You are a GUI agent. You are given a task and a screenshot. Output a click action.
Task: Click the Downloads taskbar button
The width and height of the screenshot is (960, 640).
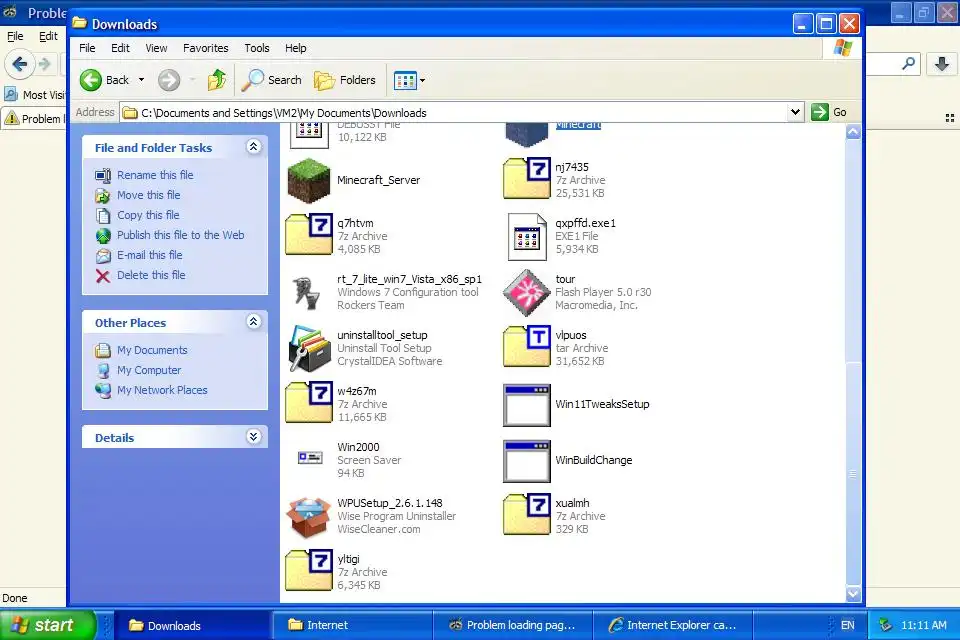pos(192,625)
